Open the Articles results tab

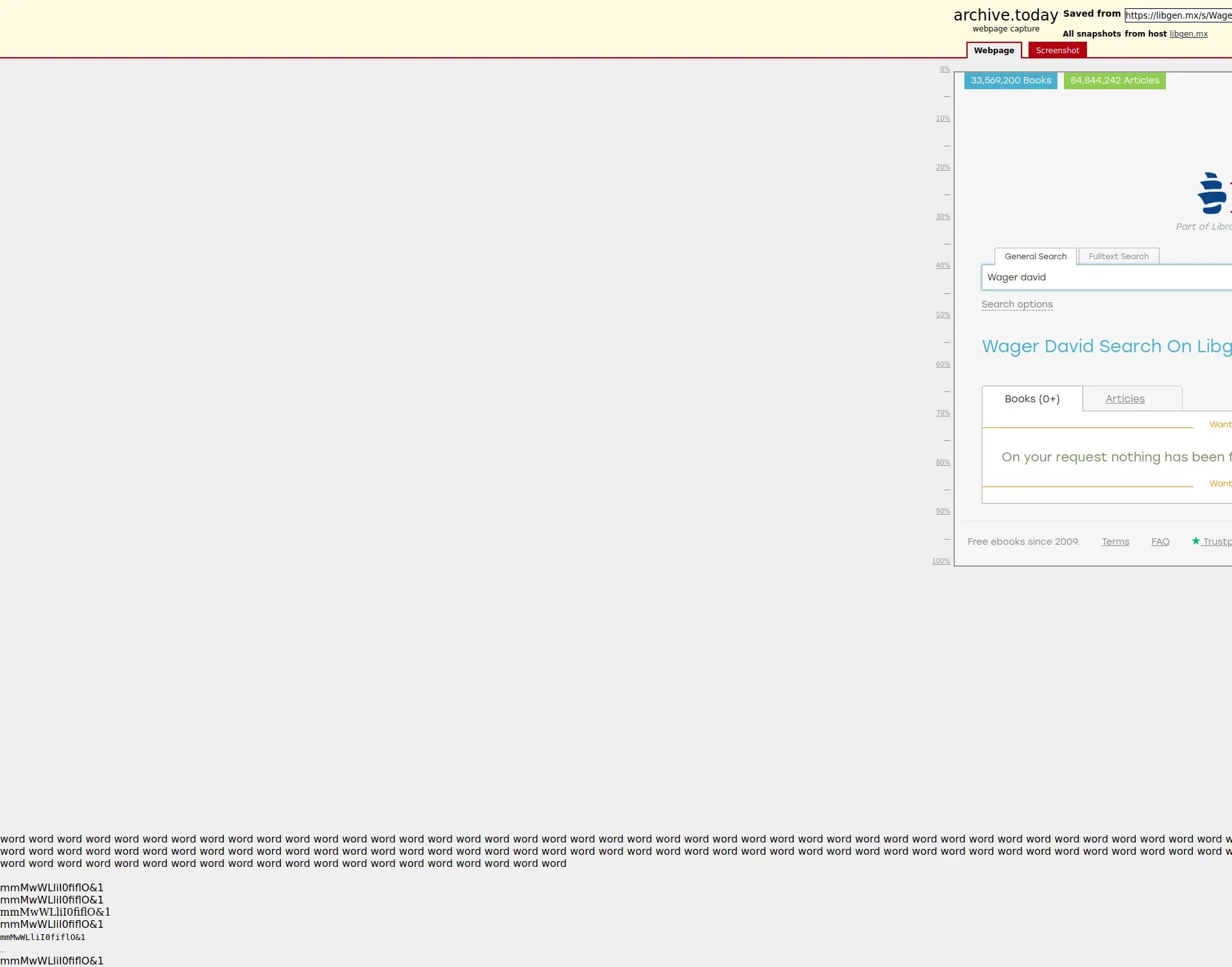[x=1124, y=399]
